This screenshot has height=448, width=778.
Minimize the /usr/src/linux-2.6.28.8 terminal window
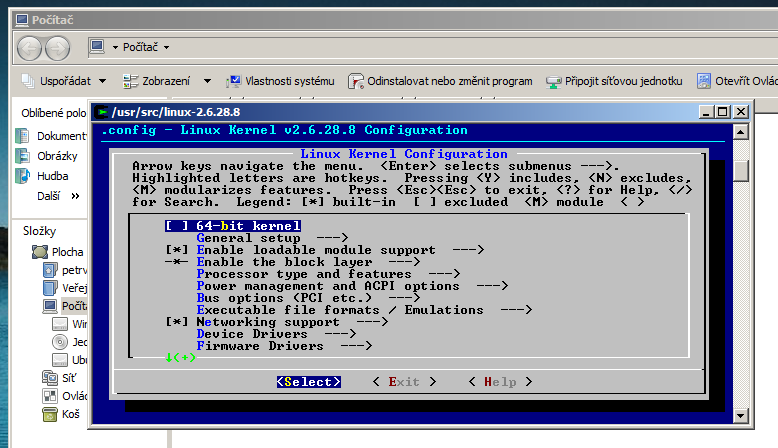click(x=707, y=112)
